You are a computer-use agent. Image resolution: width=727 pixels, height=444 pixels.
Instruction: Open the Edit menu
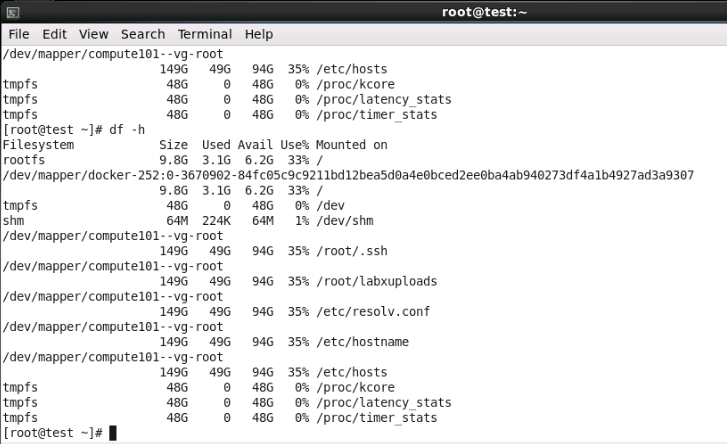pos(54,34)
